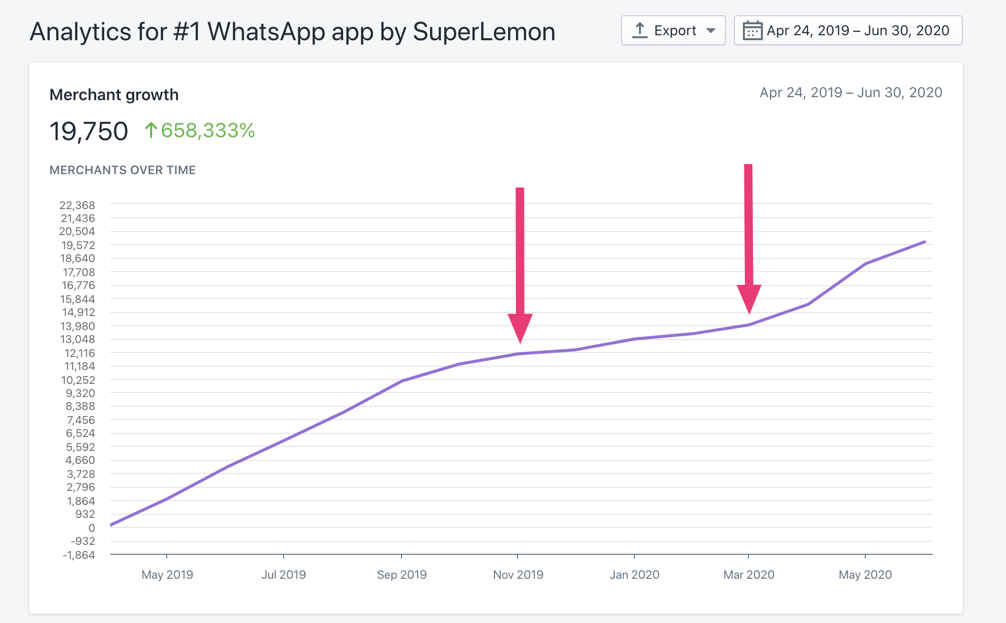
Task: Click the 22,368 y-axis label
Action: tap(77, 205)
